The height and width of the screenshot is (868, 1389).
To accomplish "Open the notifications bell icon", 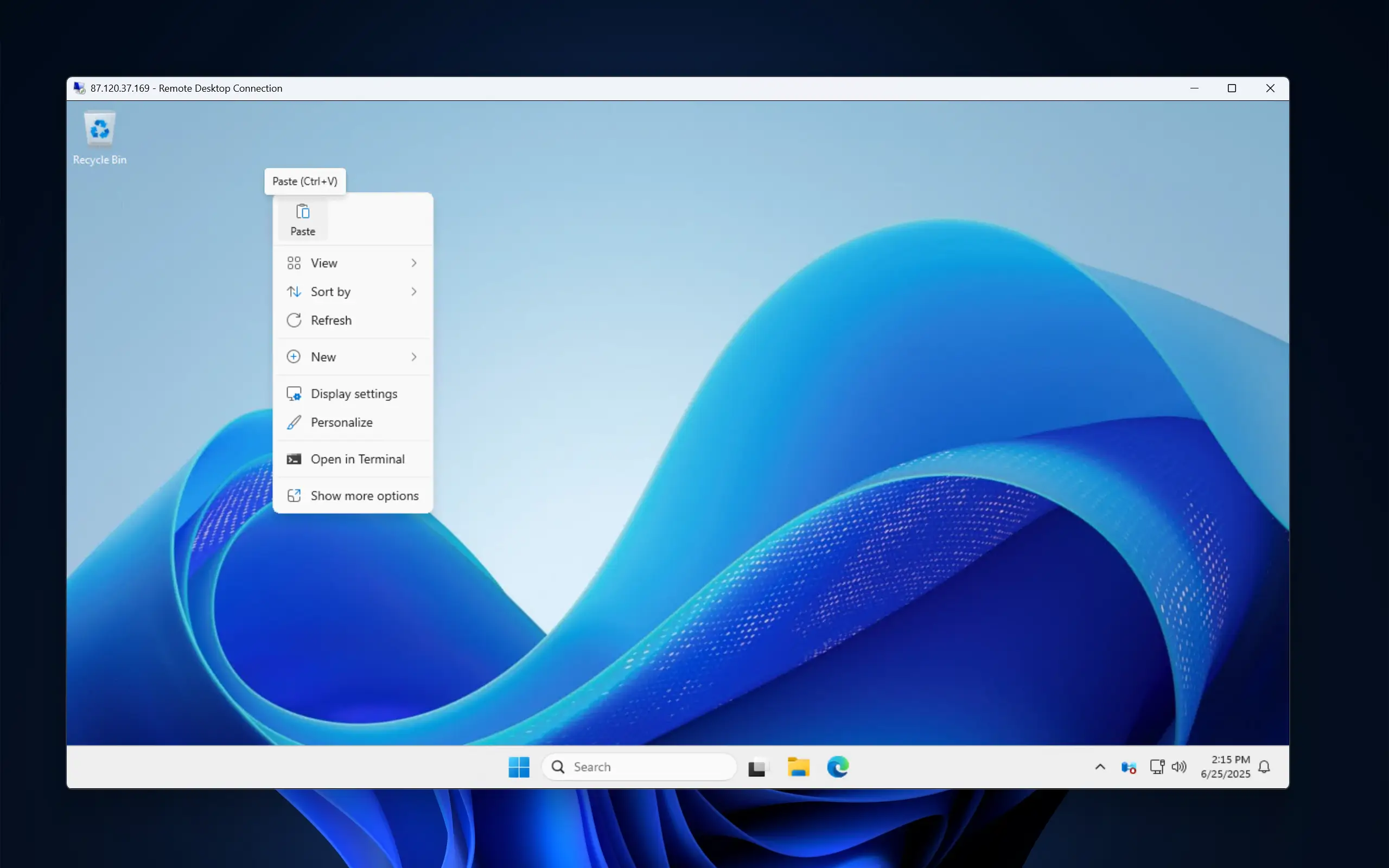I will 1264,767.
